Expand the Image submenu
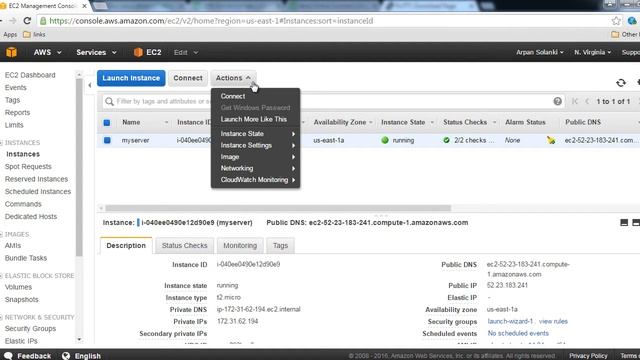Viewport: 640px width, 360px height. (x=257, y=157)
